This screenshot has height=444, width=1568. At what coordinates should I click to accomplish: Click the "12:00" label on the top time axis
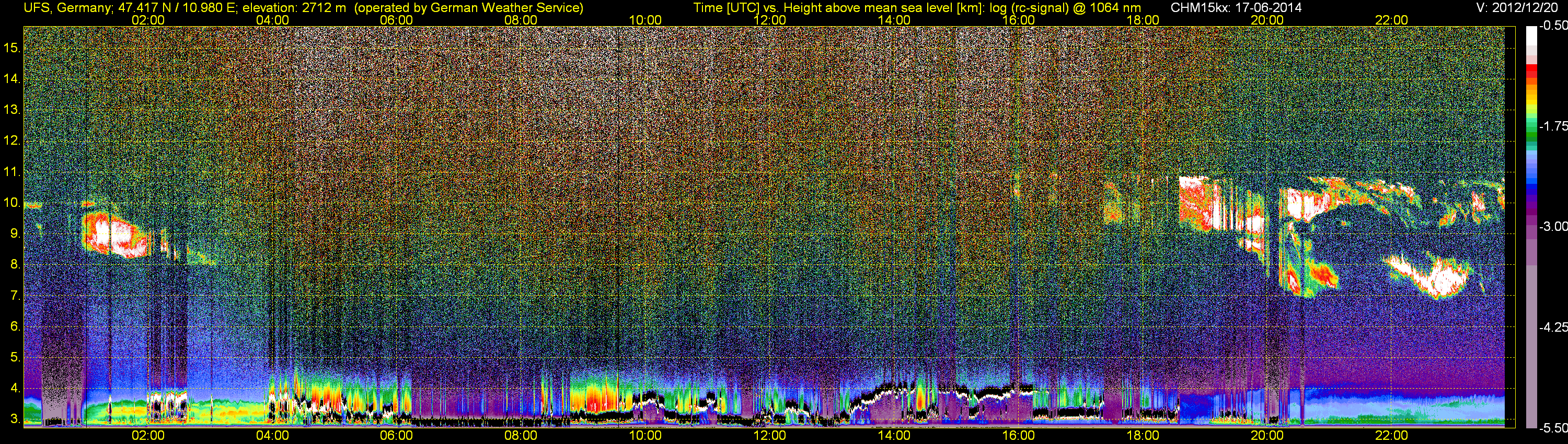[769, 20]
